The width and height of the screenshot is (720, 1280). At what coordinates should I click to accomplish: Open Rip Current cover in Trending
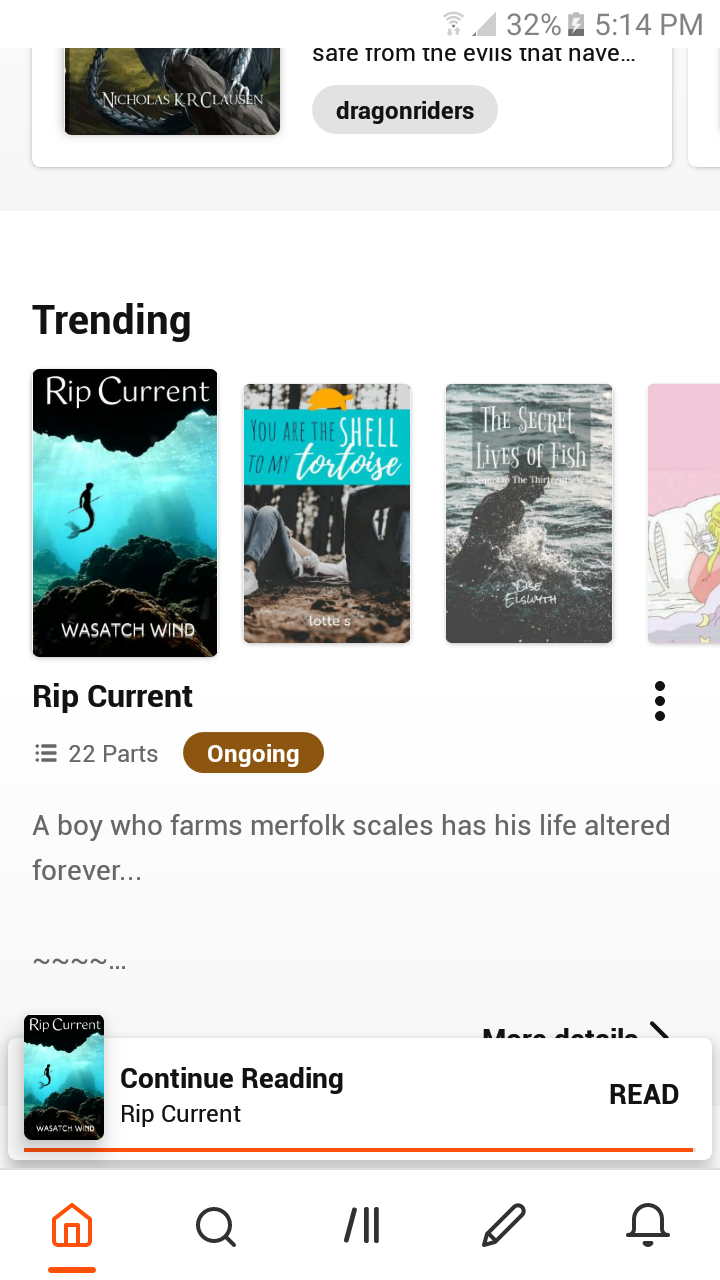click(125, 512)
